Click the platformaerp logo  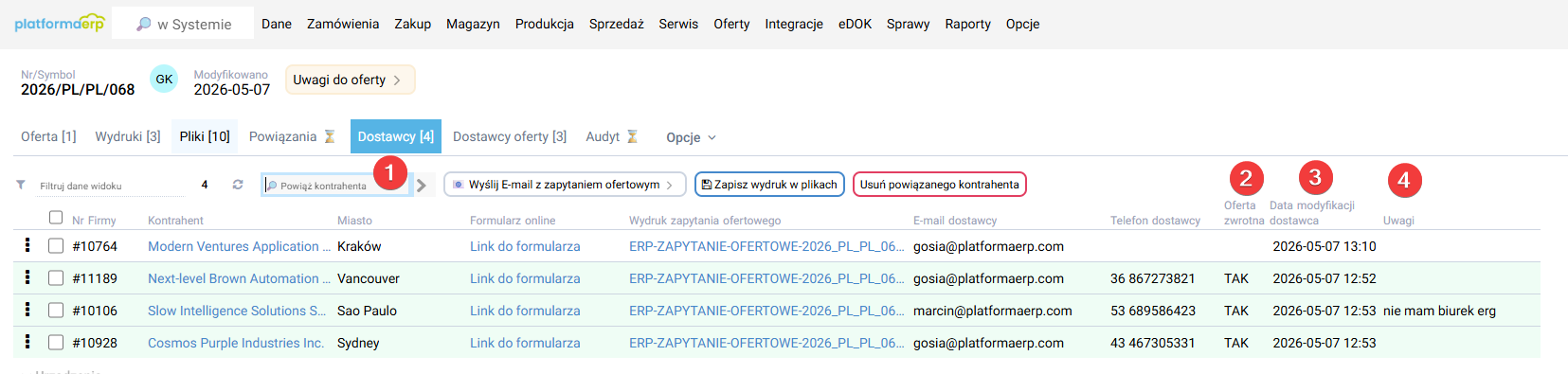pyautogui.click(x=59, y=23)
